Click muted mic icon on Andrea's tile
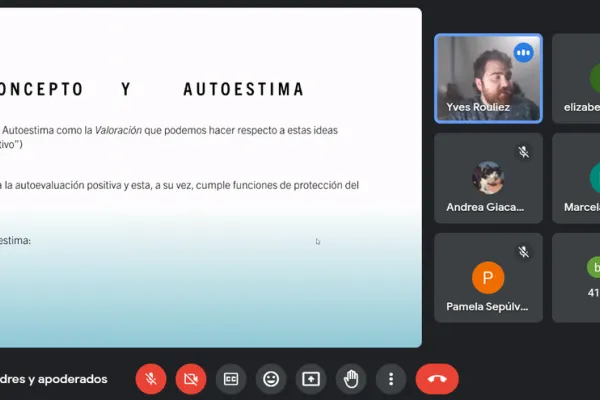The image size is (600, 400). coord(523,152)
